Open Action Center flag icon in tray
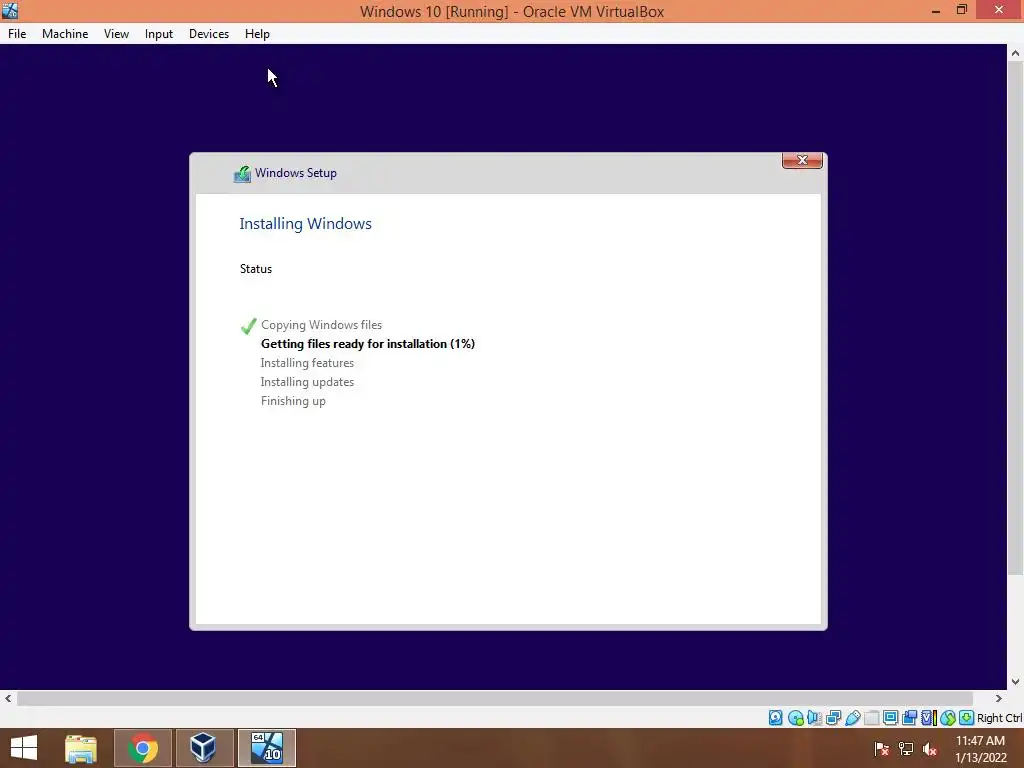Viewport: 1024px width, 768px height. 881,748
